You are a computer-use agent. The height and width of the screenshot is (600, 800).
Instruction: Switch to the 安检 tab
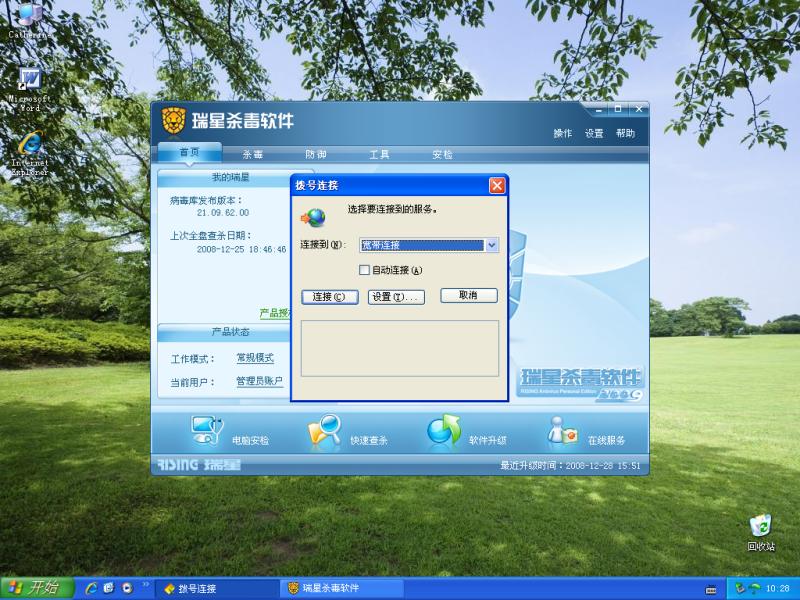click(x=442, y=154)
